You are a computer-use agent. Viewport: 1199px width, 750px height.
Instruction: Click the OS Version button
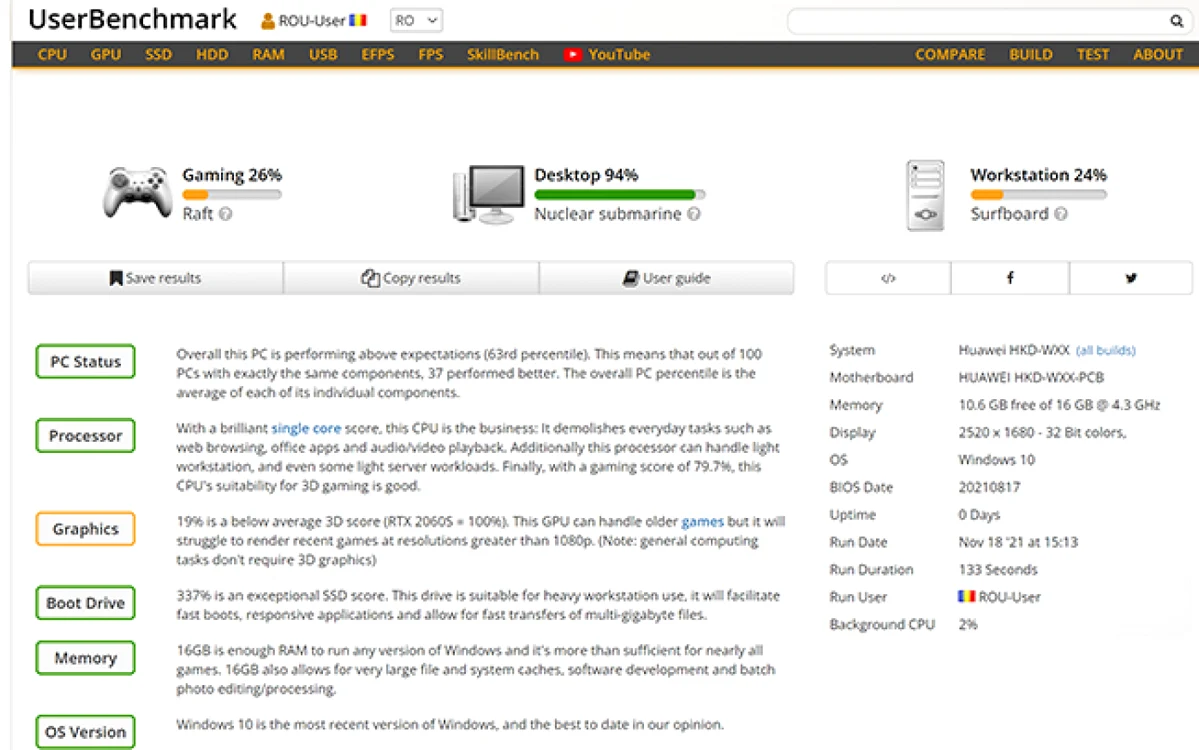tap(86, 732)
